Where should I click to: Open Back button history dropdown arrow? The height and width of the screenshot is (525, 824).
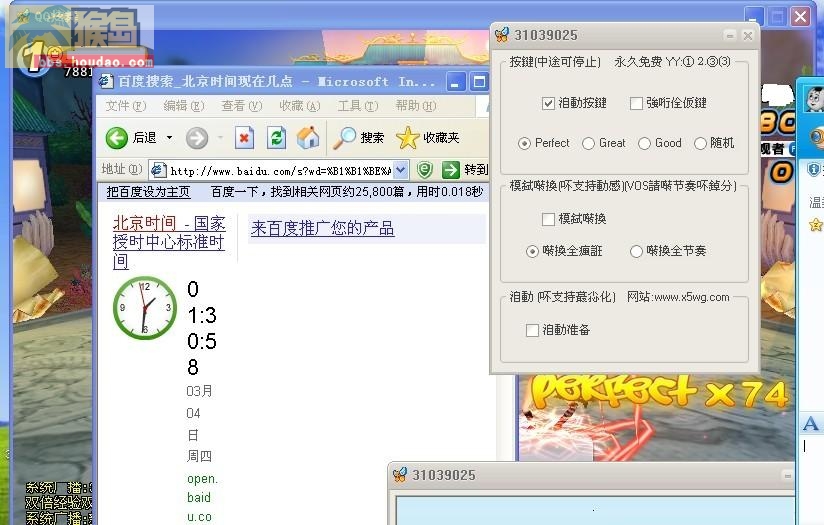click(169, 138)
